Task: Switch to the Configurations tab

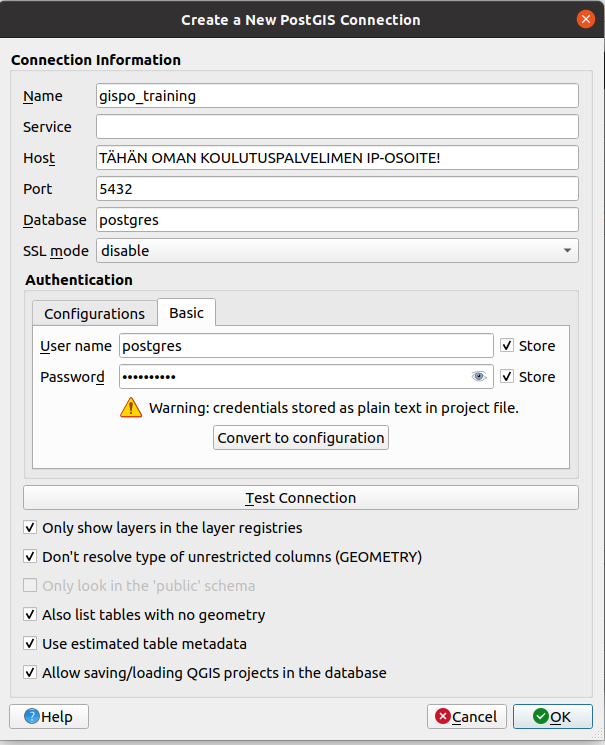Action: [x=94, y=314]
